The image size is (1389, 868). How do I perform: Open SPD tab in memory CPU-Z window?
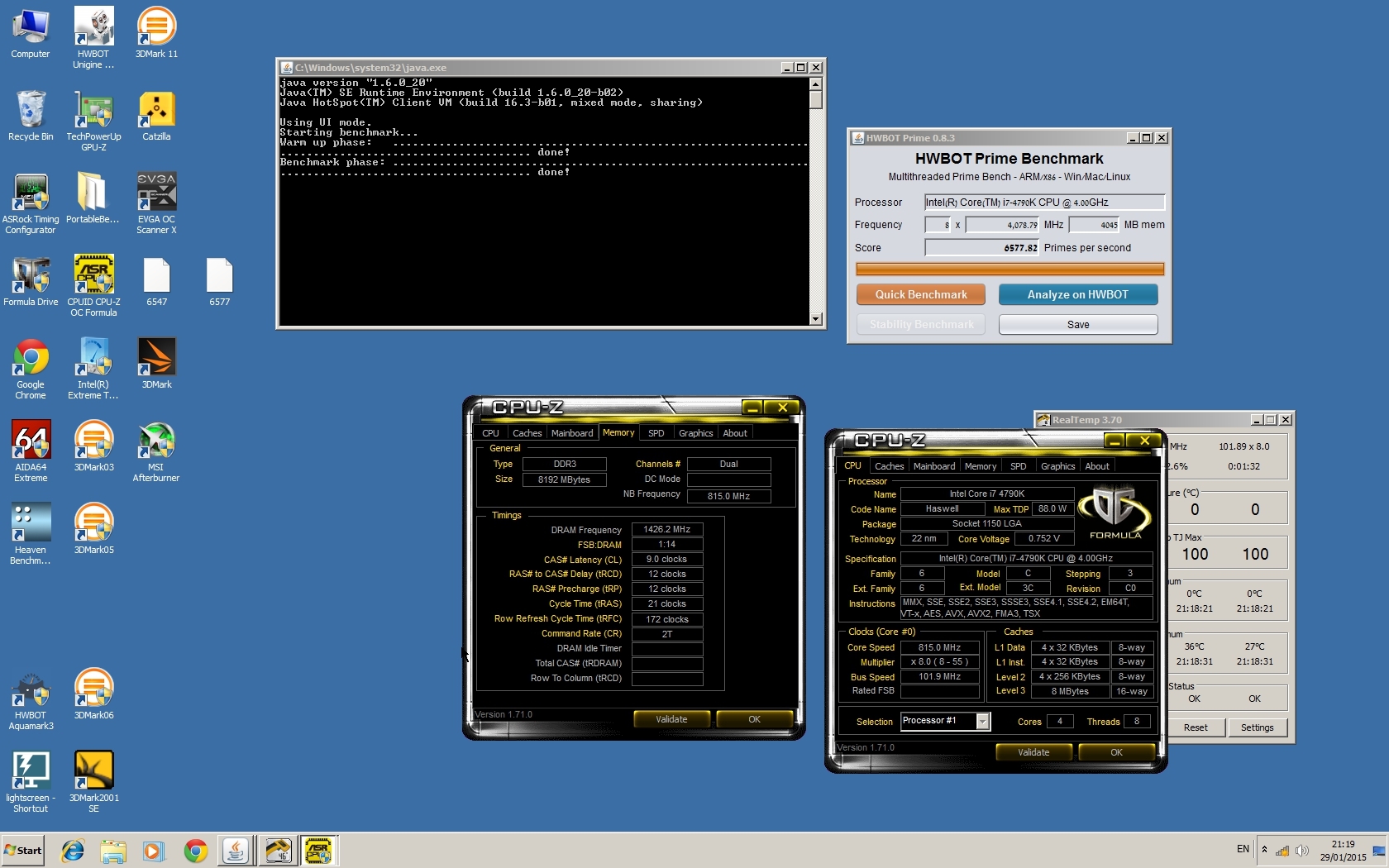656,433
